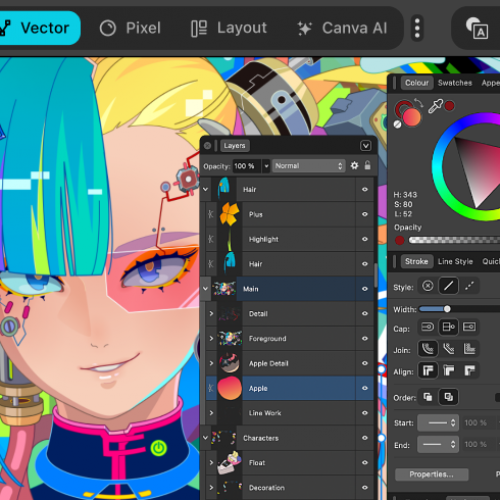Open the three-dot more options menu
This screenshot has height=500, width=500.
point(417,28)
